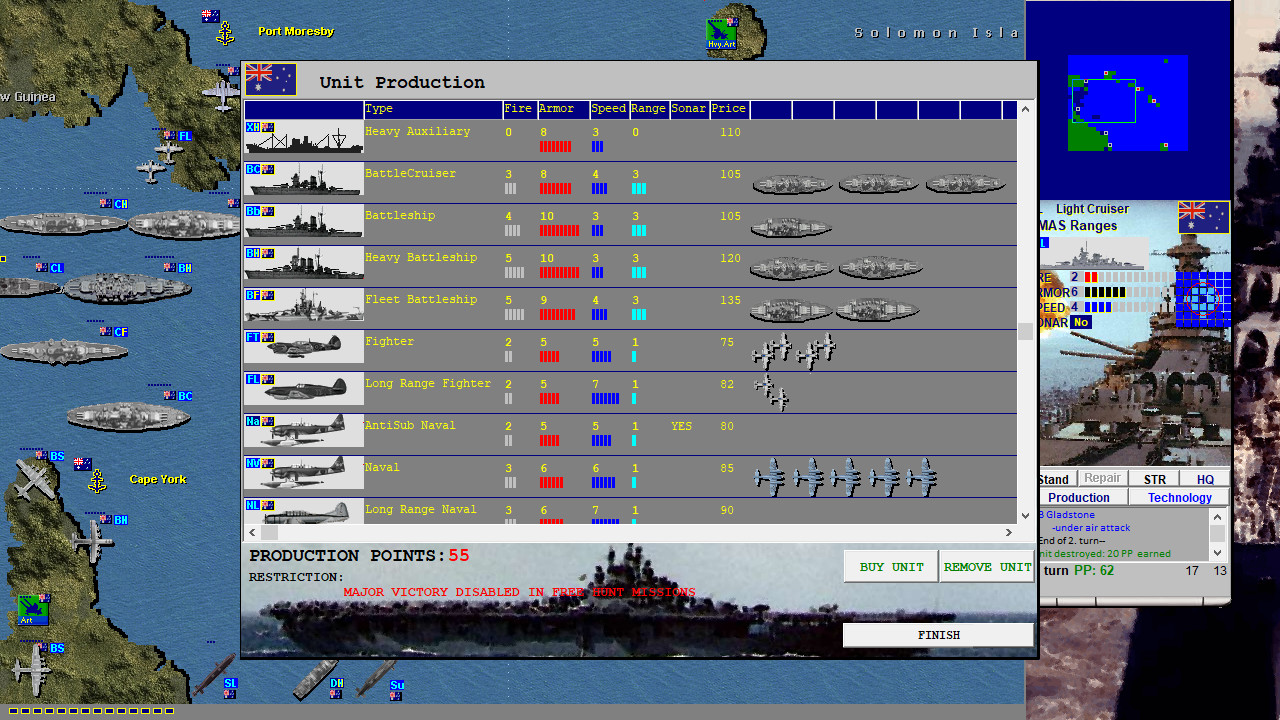Open the HQ tab
Screen dimensions: 1280x720
(1206, 479)
